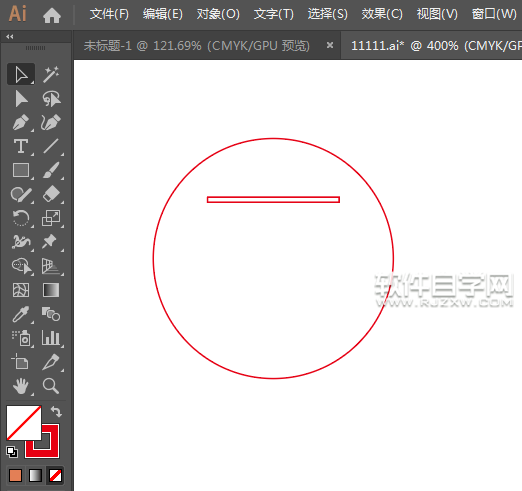Open the 效果(C) menu
The height and width of the screenshot is (491, 522).
[x=382, y=14]
